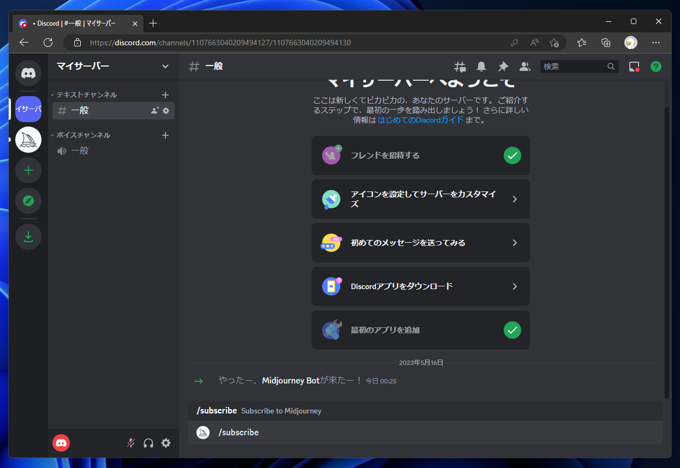
Task: Select the マイサーバー server icon
Action: pyautogui.click(x=28, y=109)
